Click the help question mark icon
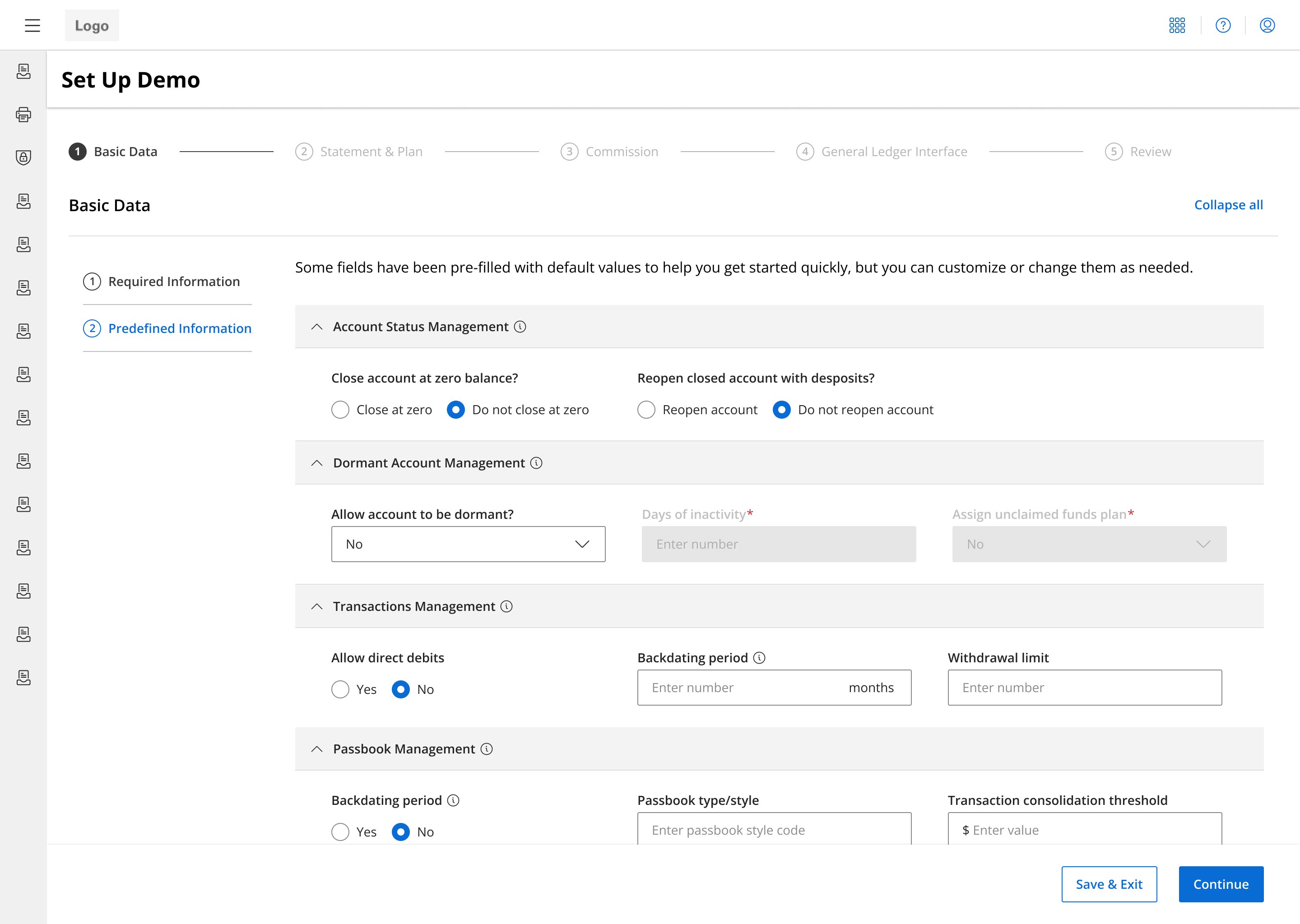The width and height of the screenshot is (1300, 924). 1223,25
